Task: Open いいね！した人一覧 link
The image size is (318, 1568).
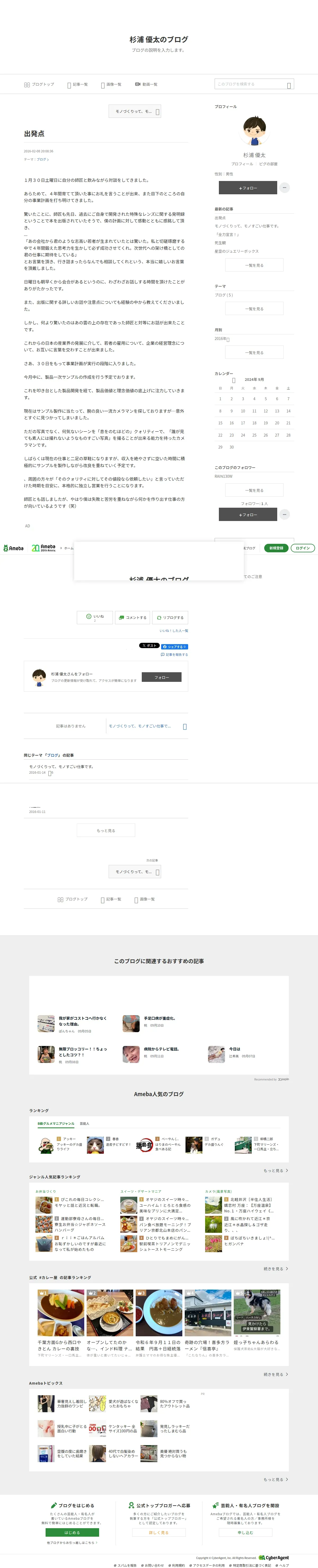Action: [x=174, y=631]
